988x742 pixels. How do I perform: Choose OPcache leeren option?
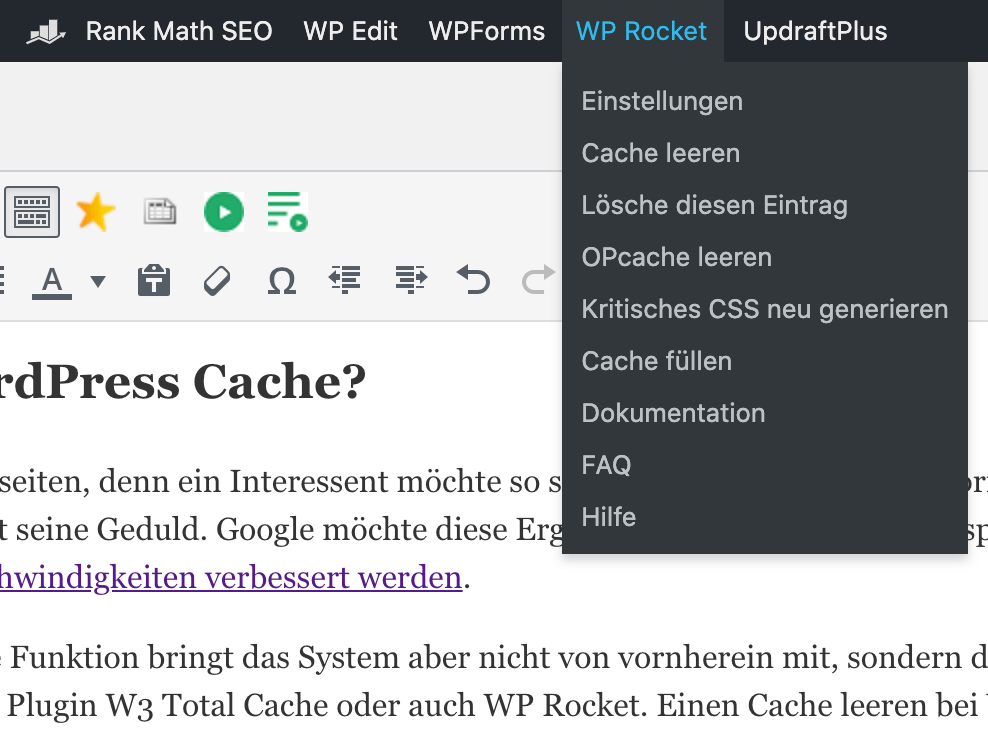(x=764, y=257)
